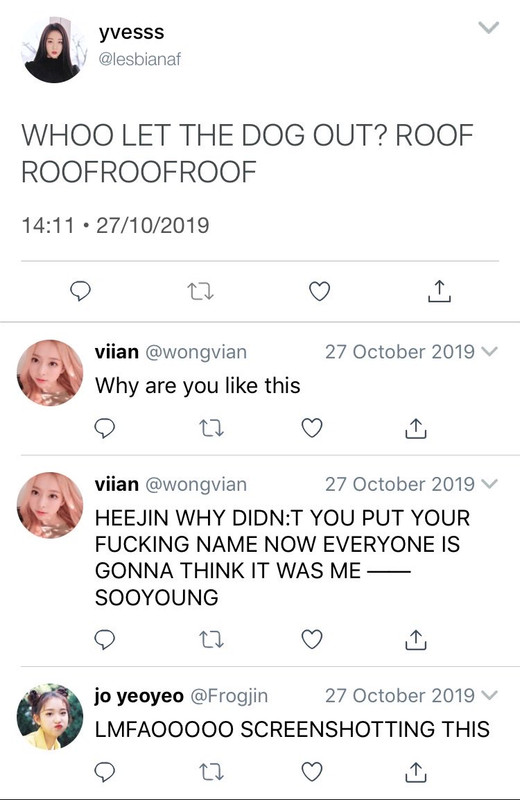Reply to the HEEJIN WHY DIDN:T tweet
Screen dimensions: 520x800
105,639
